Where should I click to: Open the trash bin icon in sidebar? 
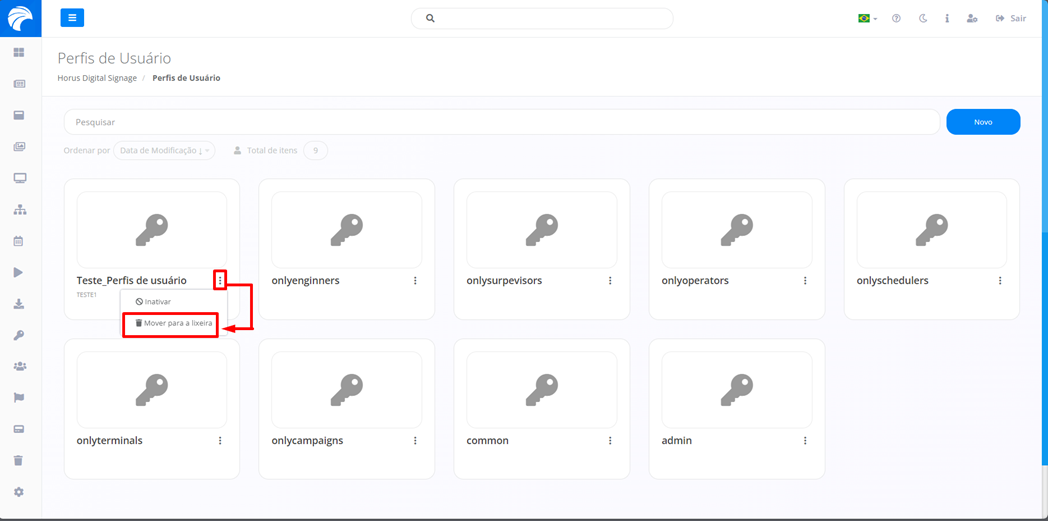[19, 460]
